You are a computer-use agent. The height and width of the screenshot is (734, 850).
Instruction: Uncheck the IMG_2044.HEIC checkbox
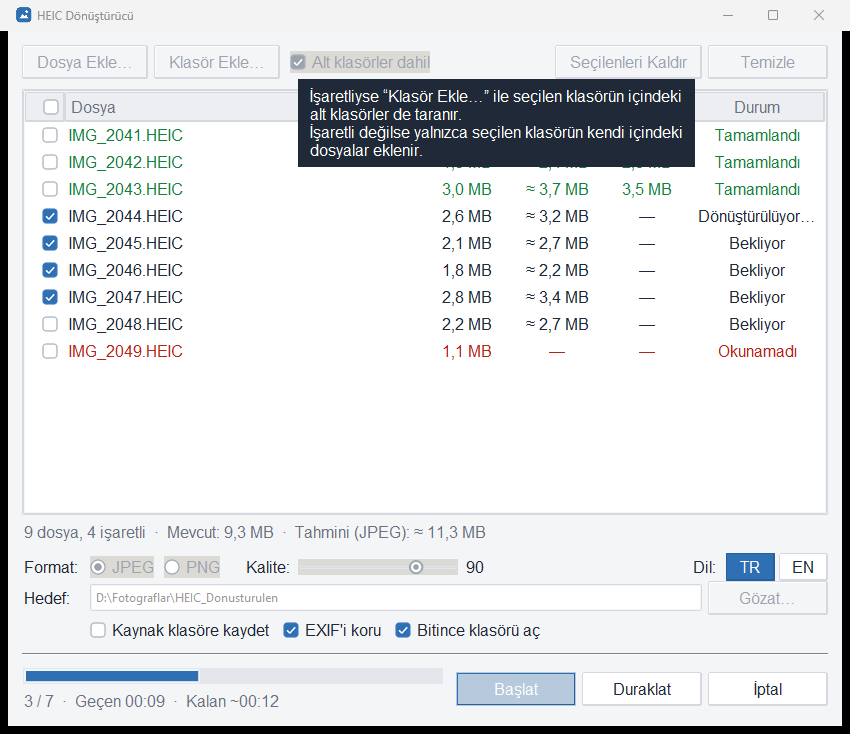coord(50,216)
